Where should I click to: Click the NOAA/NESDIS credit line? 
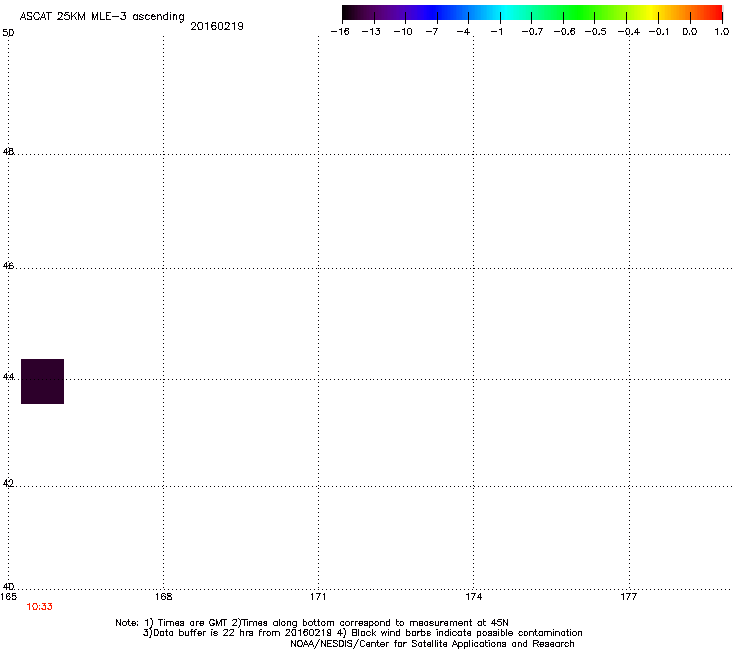[x=432, y=644]
